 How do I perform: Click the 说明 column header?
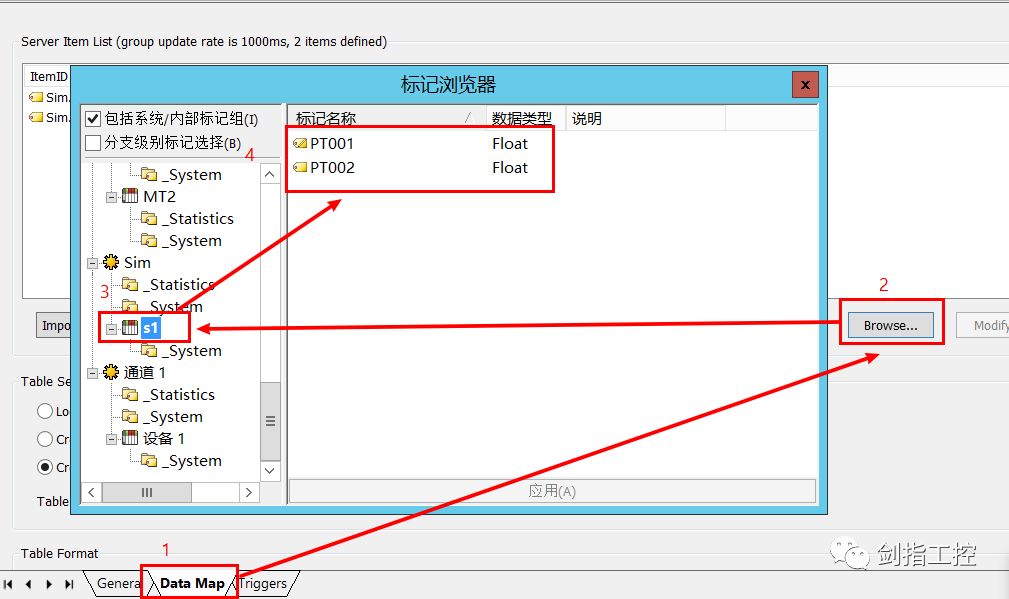coord(645,118)
